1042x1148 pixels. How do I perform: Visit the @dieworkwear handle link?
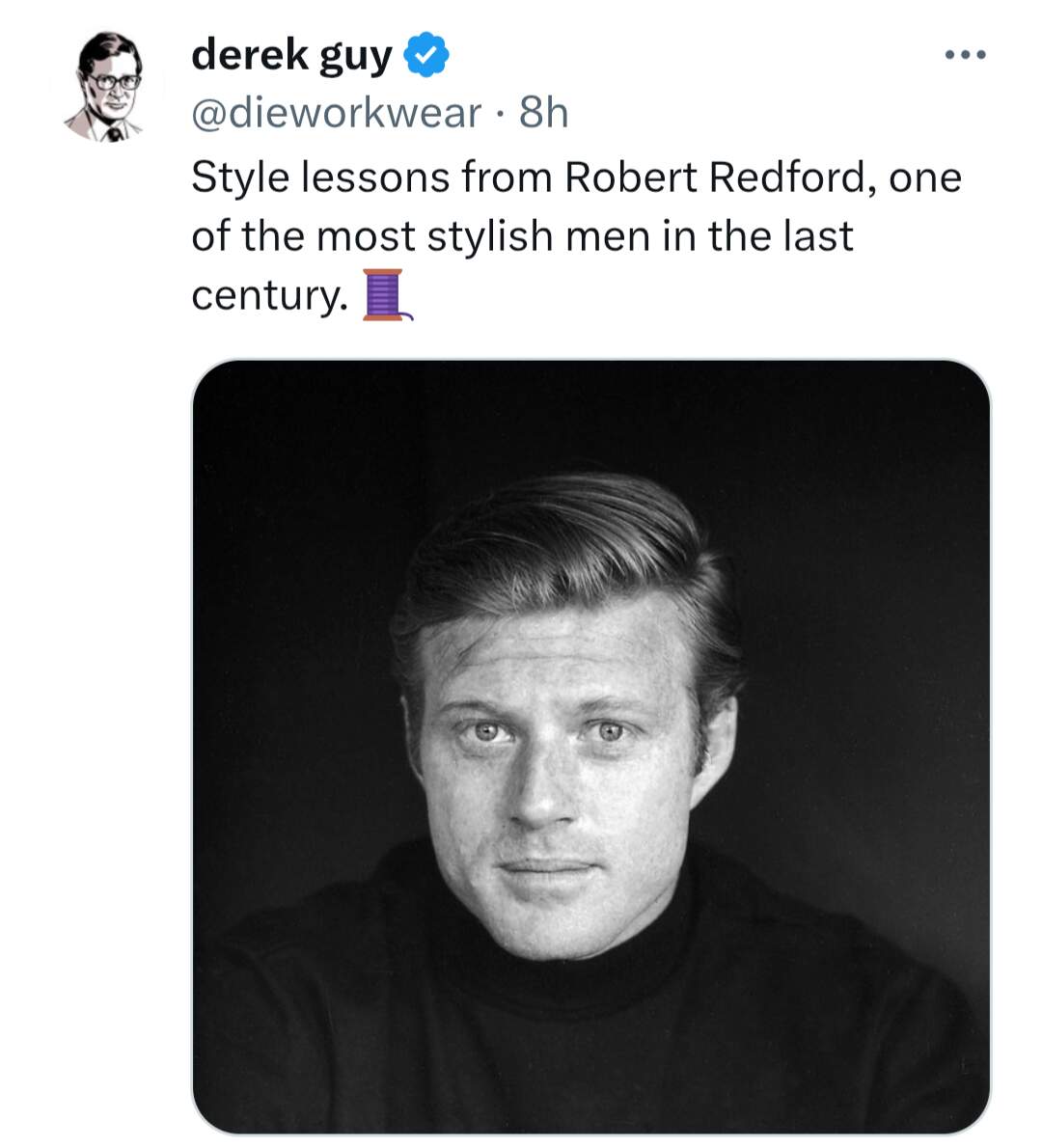[336, 113]
